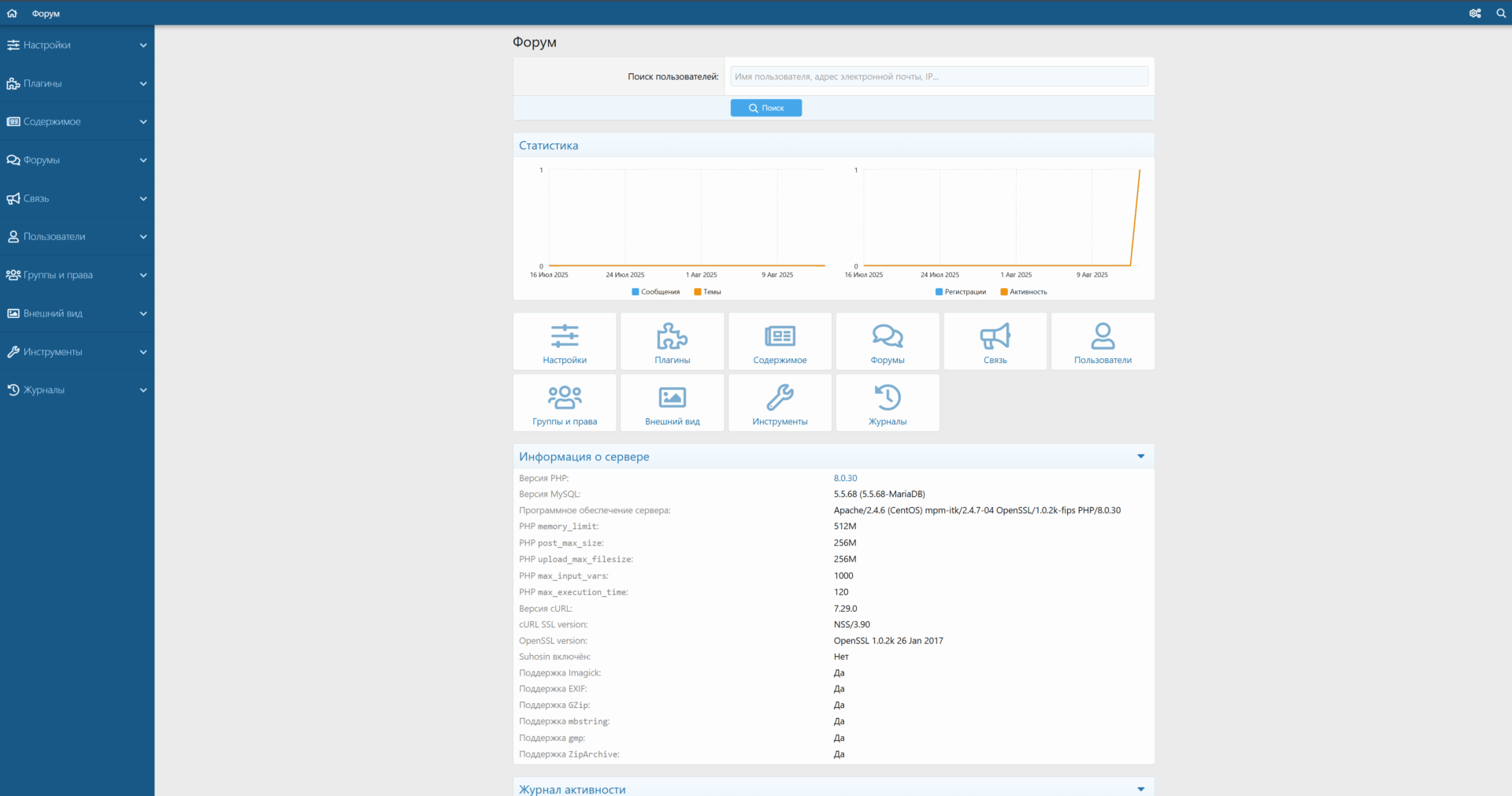The height and width of the screenshot is (796, 1512).
Task: Open the Users person tile
Action: [x=1102, y=342]
